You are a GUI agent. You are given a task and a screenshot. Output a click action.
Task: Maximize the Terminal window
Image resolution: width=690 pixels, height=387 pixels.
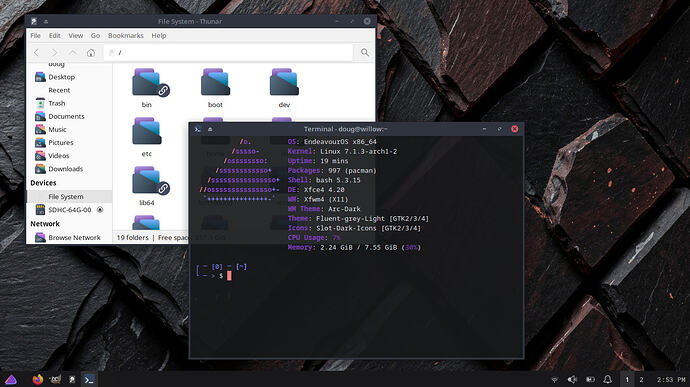coord(499,129)
